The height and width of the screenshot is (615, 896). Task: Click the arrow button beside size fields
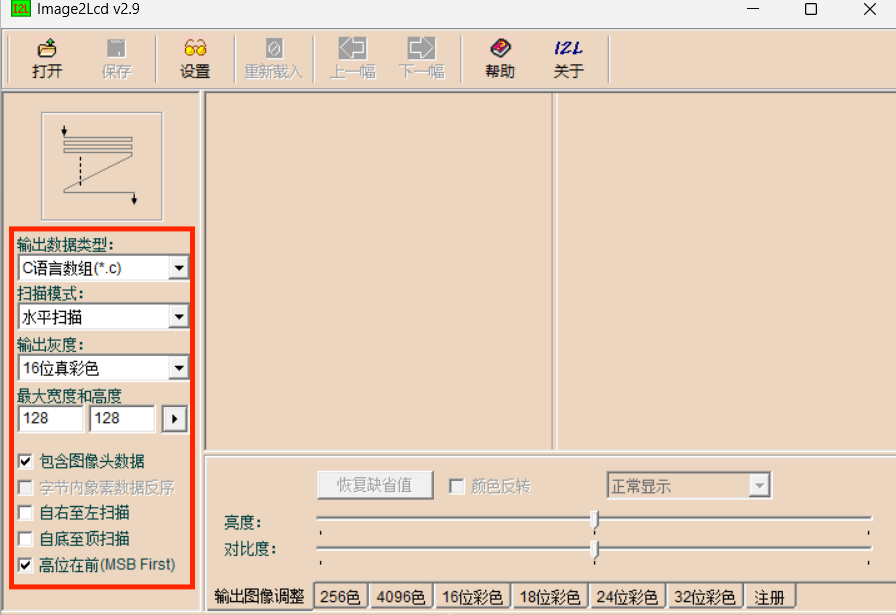tap(175, 419)
